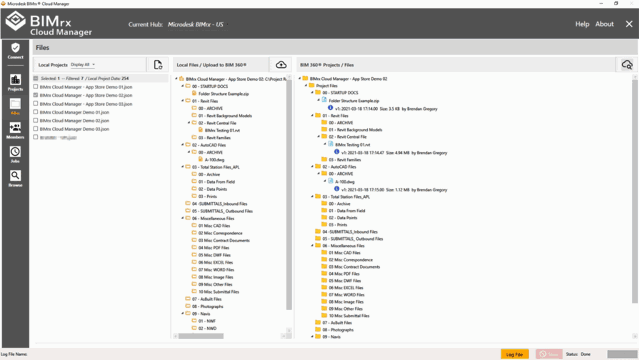
Task: Open the Display All dropdown
Action: point(83,64)
